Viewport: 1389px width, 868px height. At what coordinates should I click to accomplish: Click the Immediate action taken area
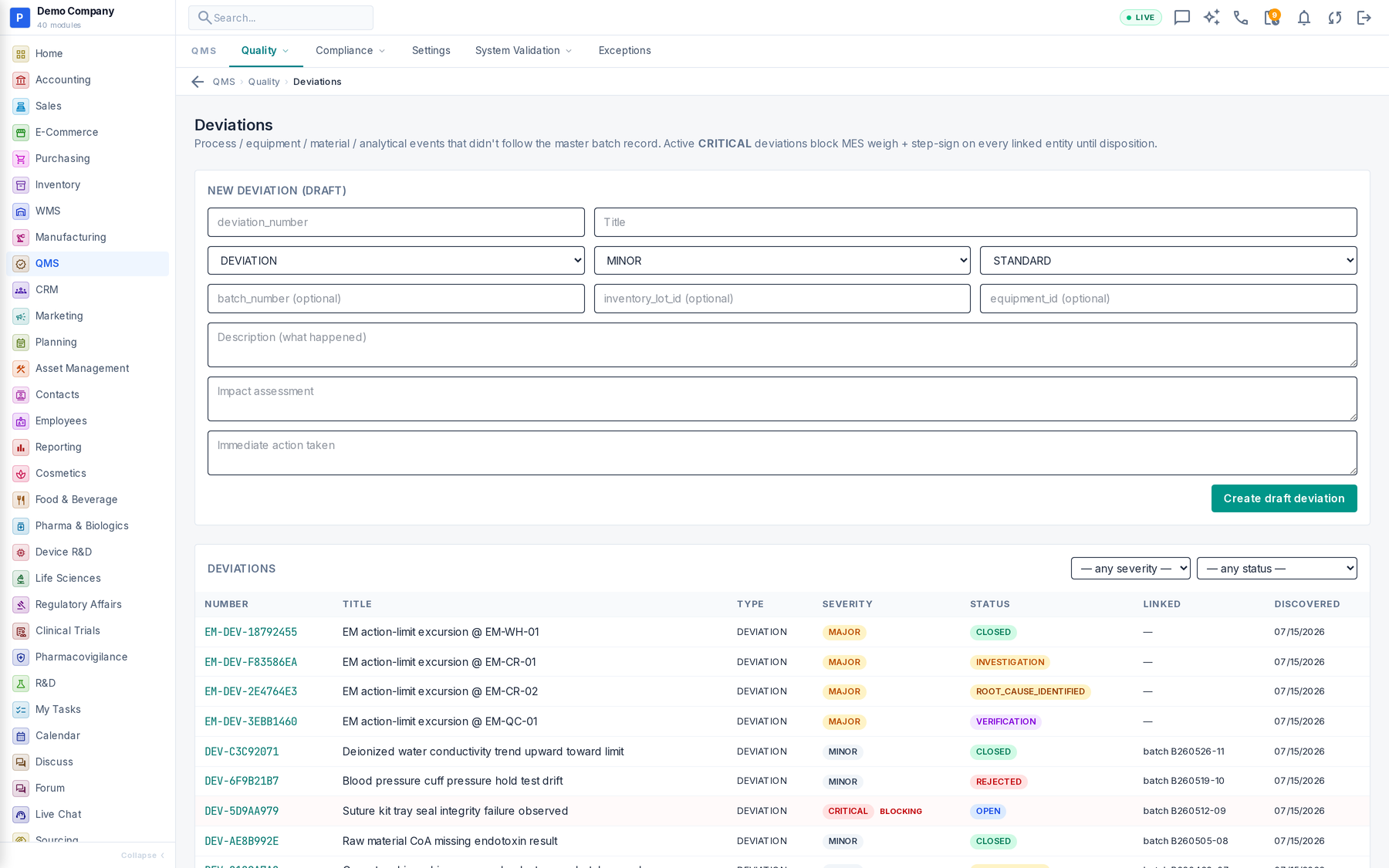[782, 453]
